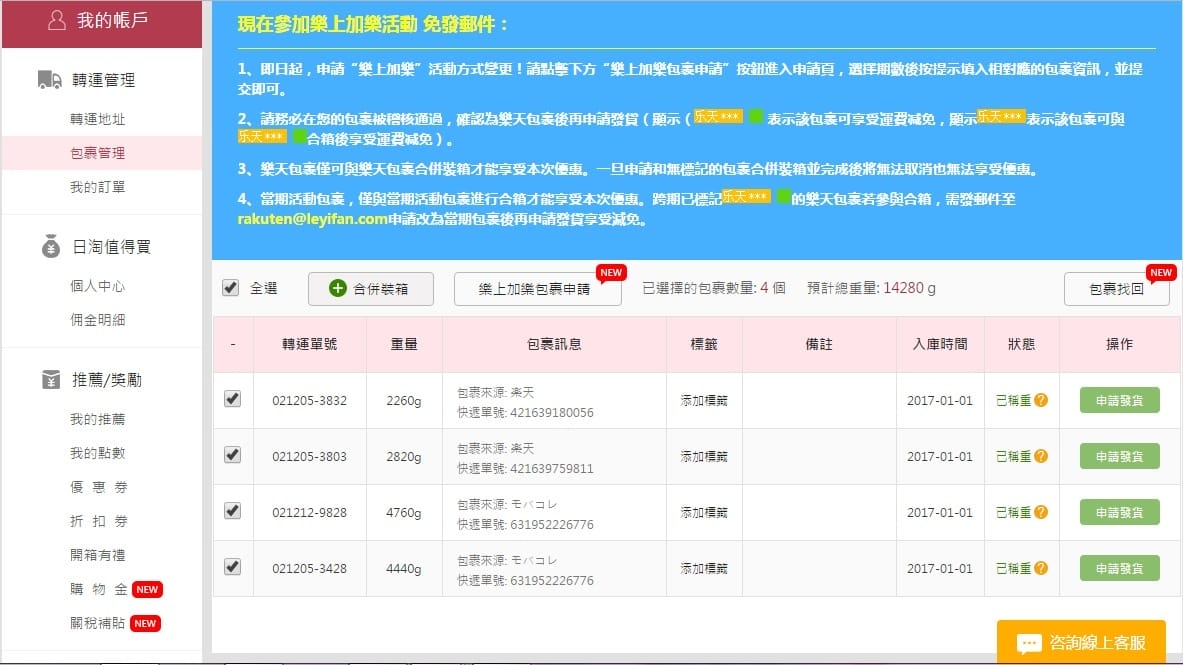Click 添加標籤 for package 021205-3428
The height and width of the screenshot is (665, 1183).
click(x=704, y=569)
